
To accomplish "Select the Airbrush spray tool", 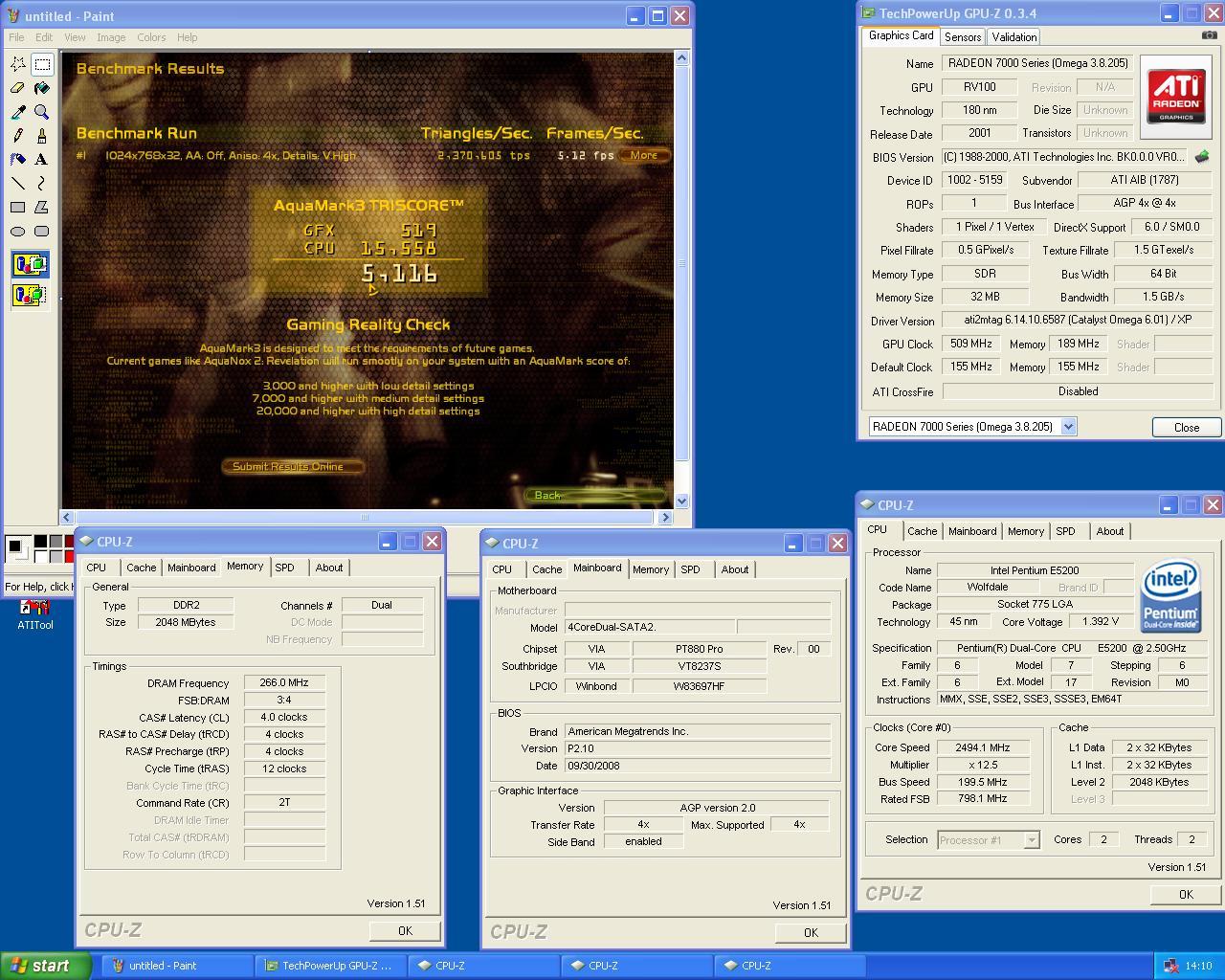I will click(x=18, y=160).
